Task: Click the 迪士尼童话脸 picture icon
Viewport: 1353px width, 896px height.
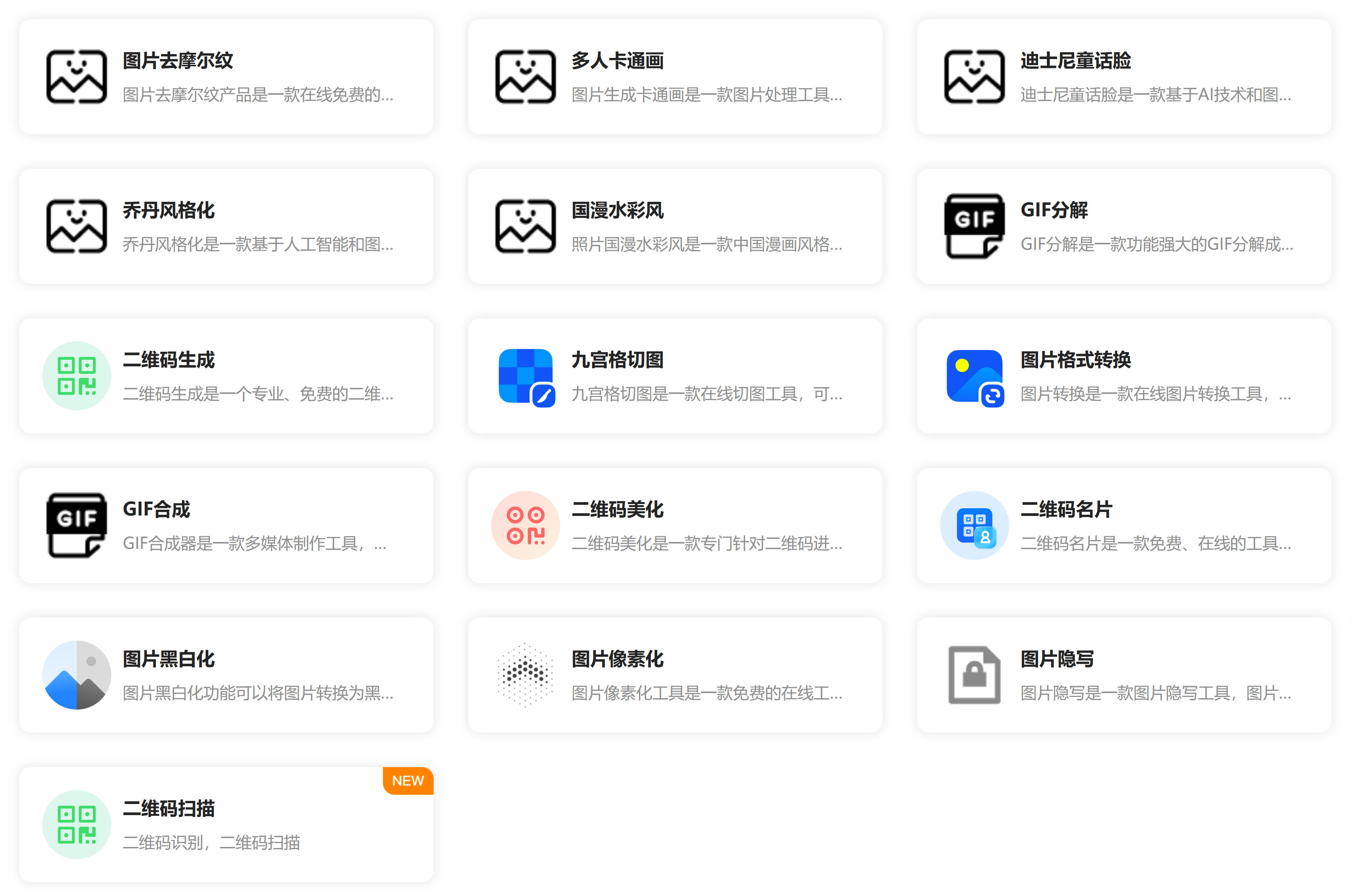Action: coord(974,77)
